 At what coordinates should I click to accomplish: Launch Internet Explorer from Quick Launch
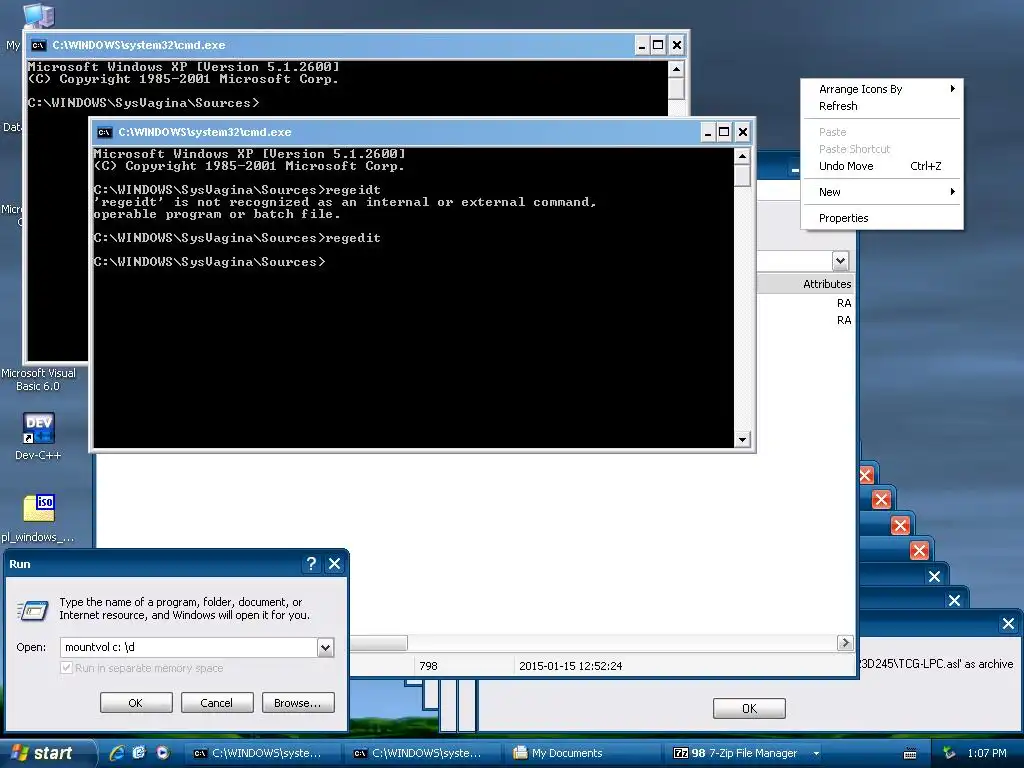[x=117, y=753]
